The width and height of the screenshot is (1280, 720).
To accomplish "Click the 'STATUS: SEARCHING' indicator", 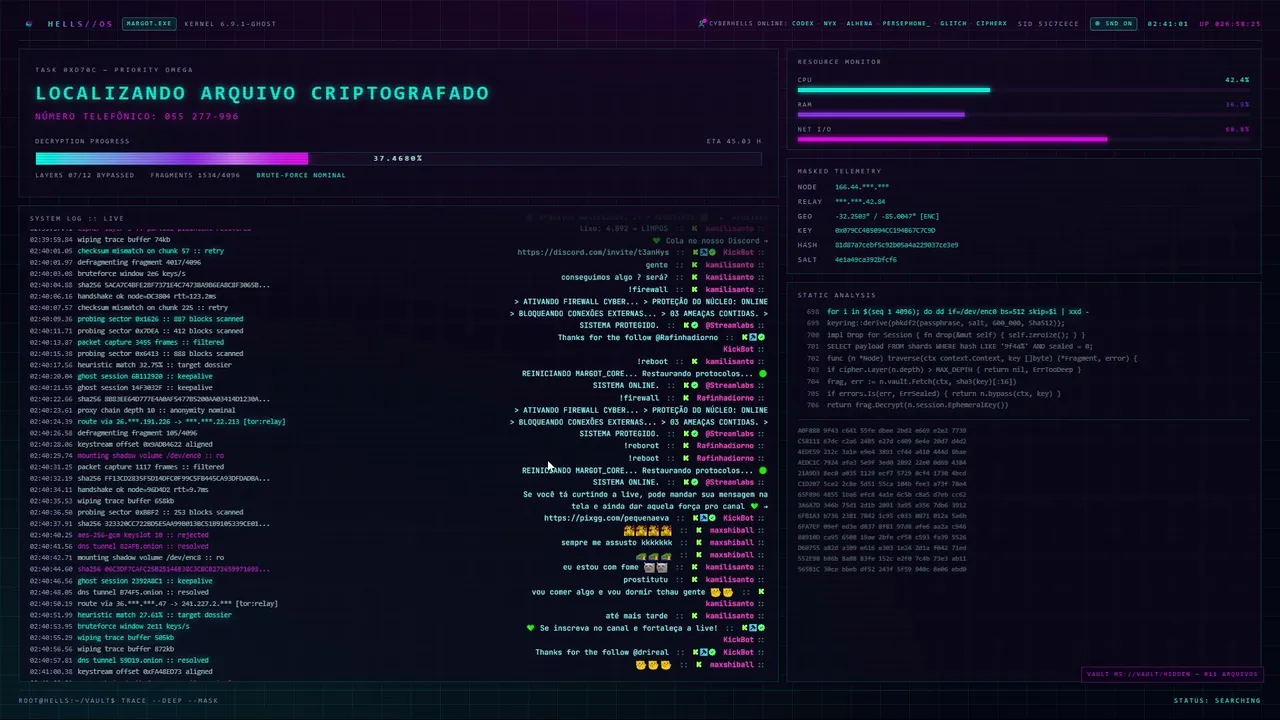I will [1216, 700].
